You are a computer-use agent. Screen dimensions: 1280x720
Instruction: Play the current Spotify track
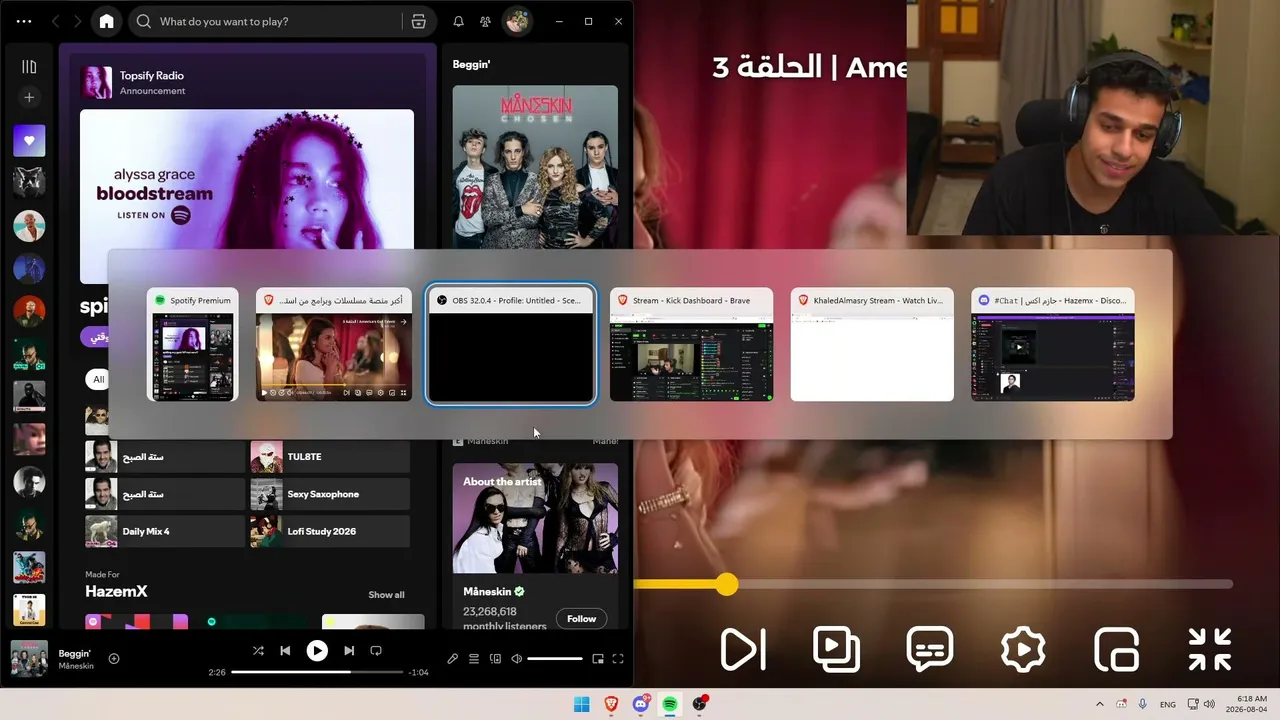pyautogui.click(x=317, y=651)
